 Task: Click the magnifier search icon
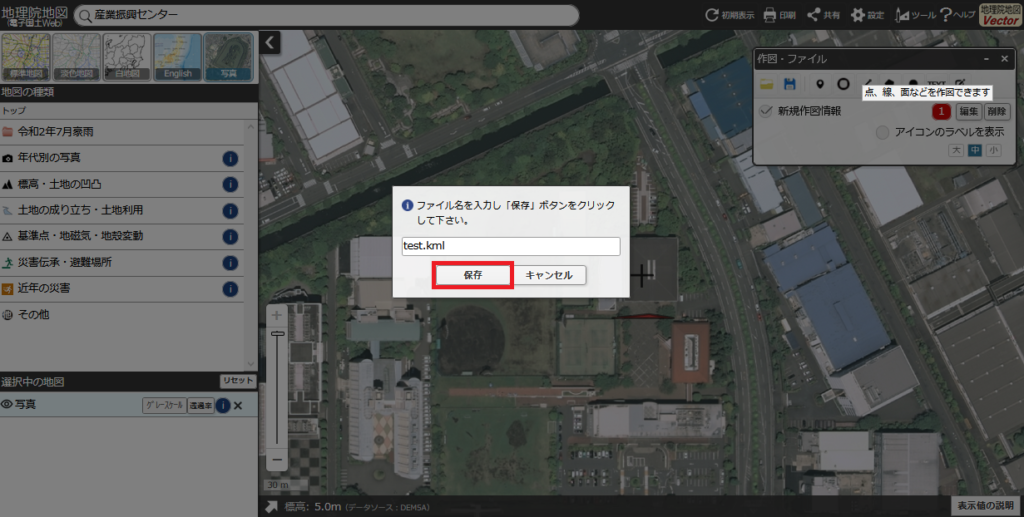(x=85, y=15)
